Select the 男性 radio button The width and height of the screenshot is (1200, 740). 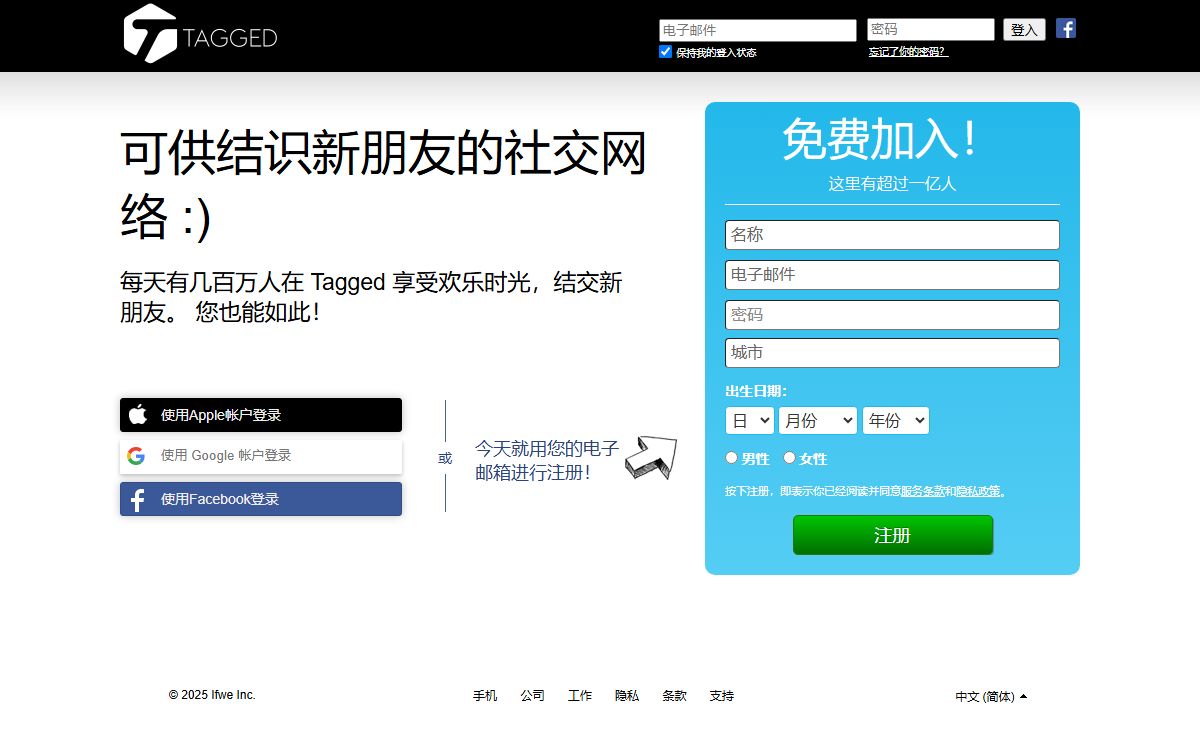pos(732,458)
